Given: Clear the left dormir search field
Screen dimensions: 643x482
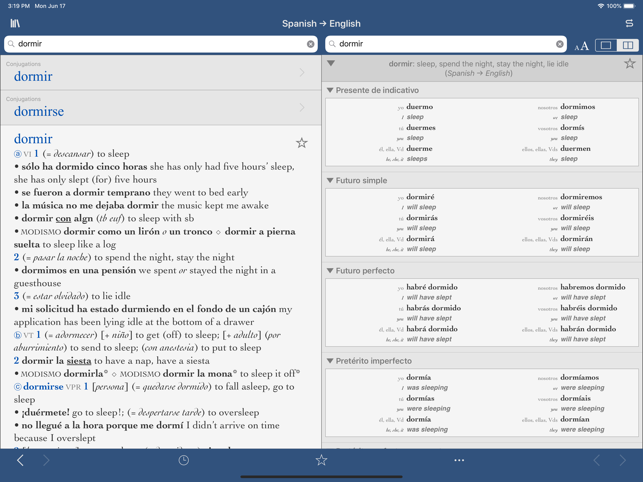Looking at the screenshot, I should pyautogui.click(x=310, y=44).
